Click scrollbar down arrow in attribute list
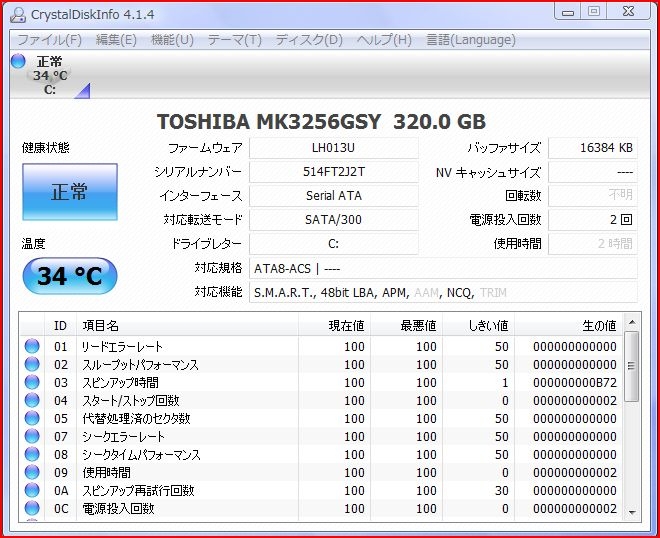Viewport: 660px width, 538px height. pyautogui.click(x=631, y=511)
